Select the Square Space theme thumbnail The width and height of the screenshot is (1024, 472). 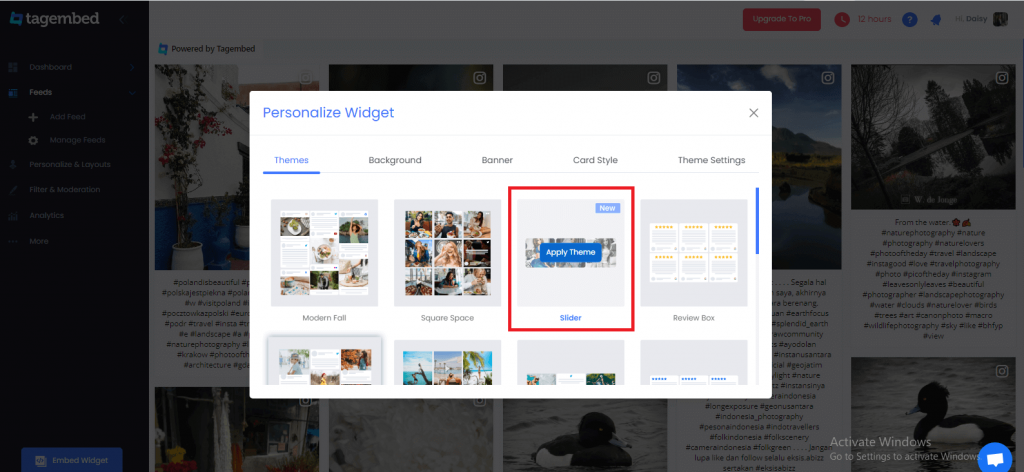(447, 253)
